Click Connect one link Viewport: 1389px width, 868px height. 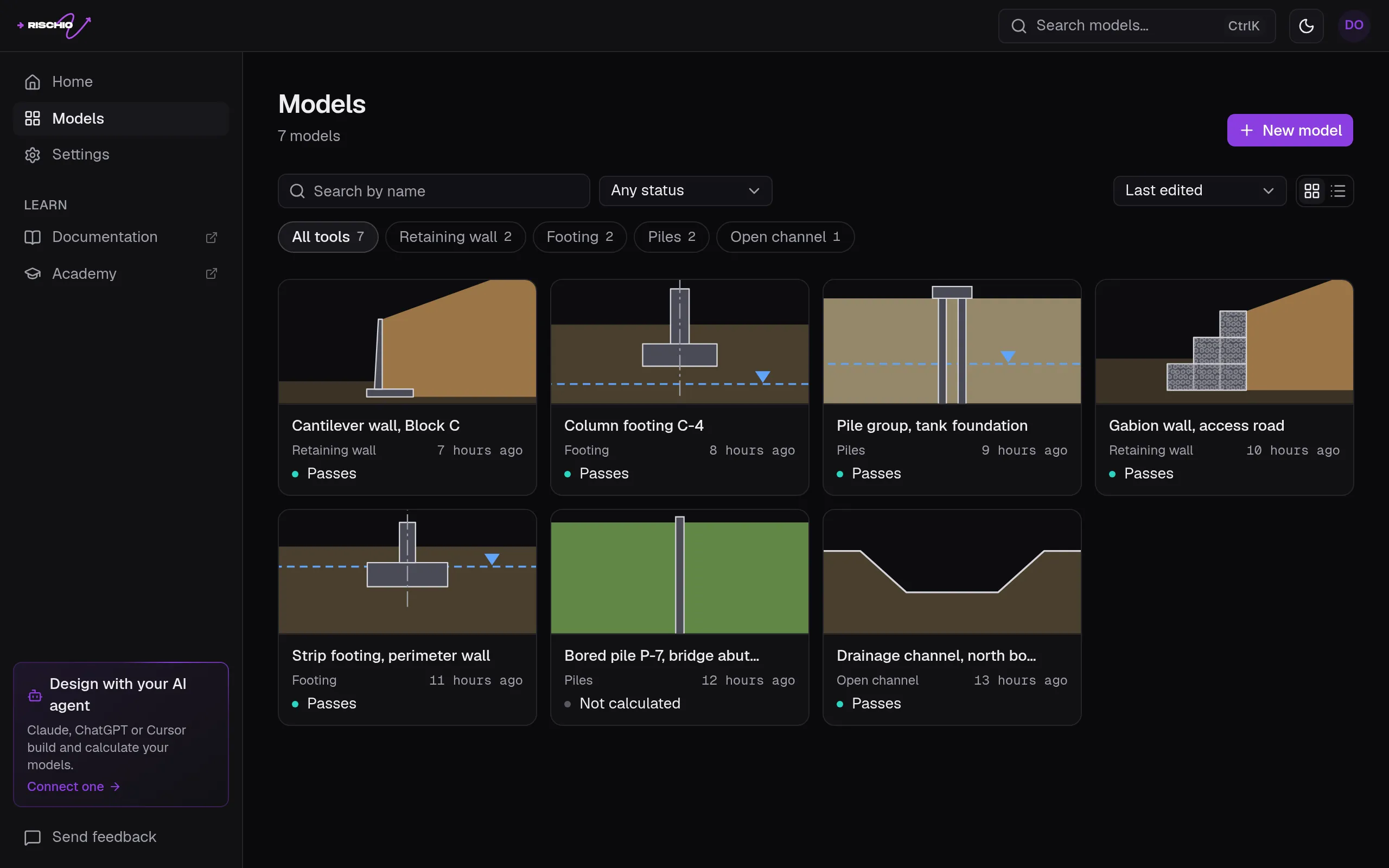click(73, 787)
